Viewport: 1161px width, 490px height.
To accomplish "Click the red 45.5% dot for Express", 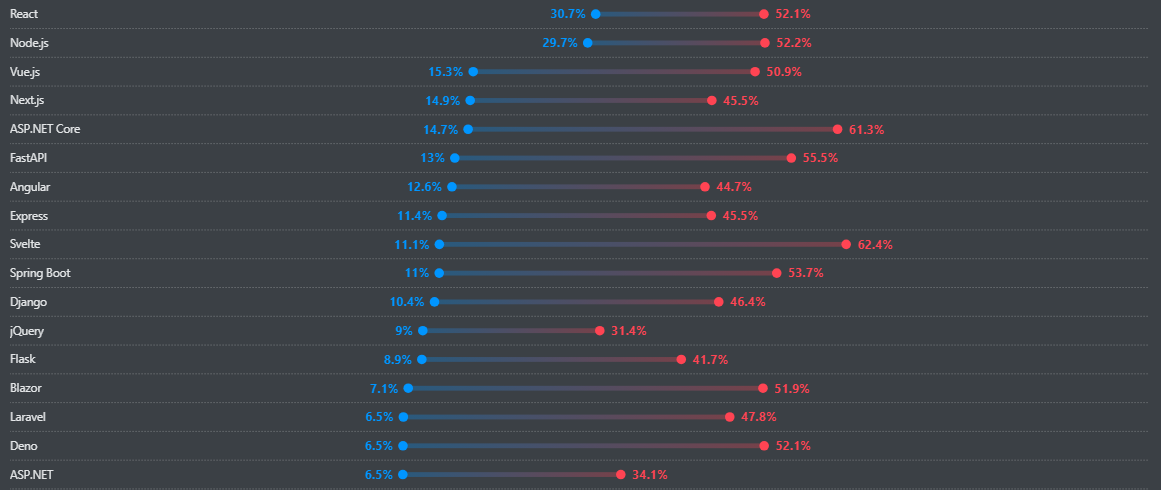I will 711,216.
